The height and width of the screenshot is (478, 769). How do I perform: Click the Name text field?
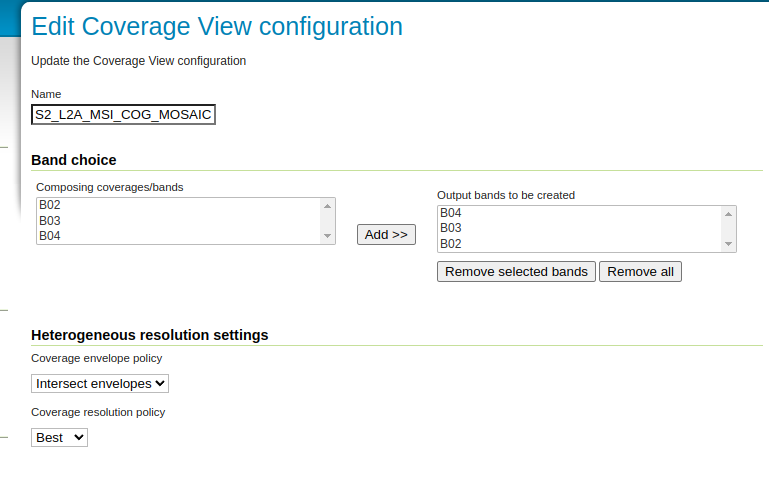123,115
